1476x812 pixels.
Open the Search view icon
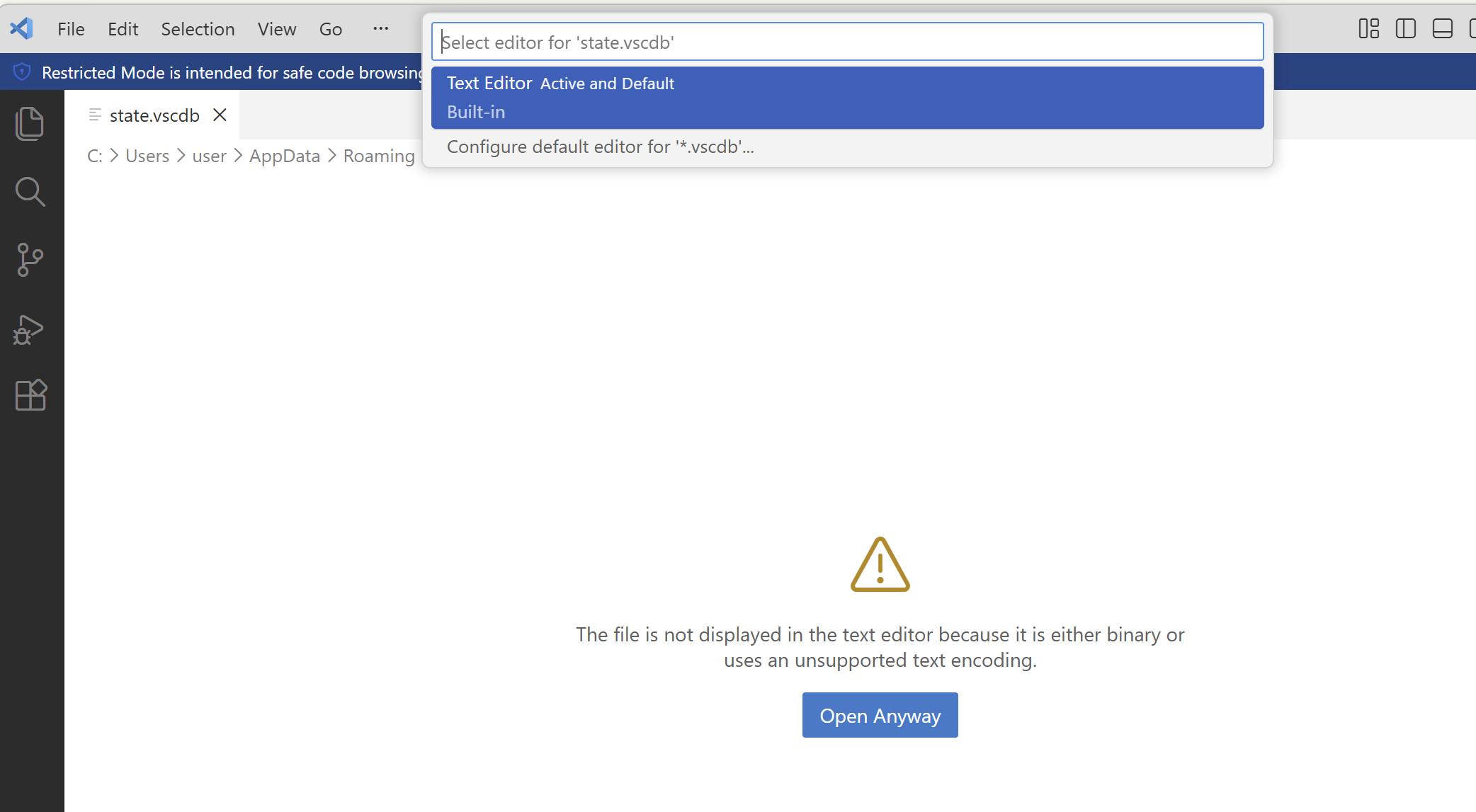click(x=30, y=191)
